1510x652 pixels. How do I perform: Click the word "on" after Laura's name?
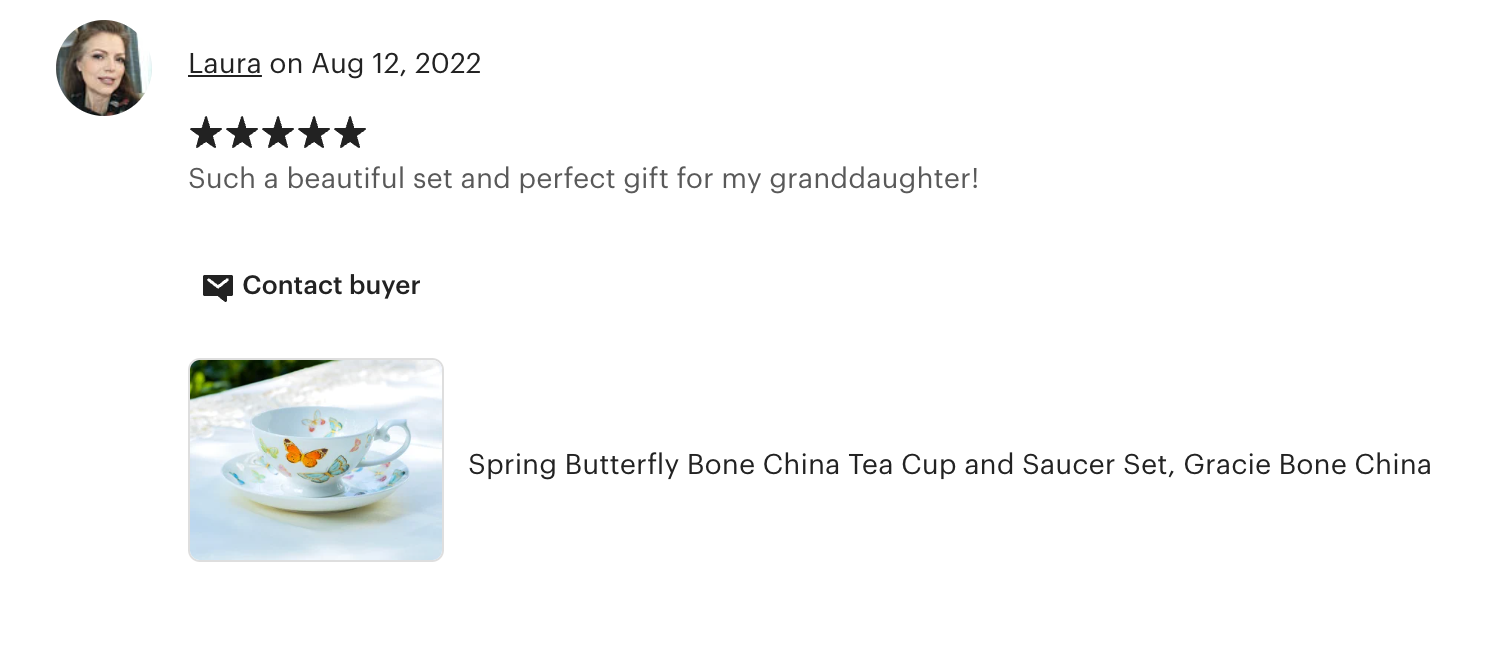coord(286,64)
